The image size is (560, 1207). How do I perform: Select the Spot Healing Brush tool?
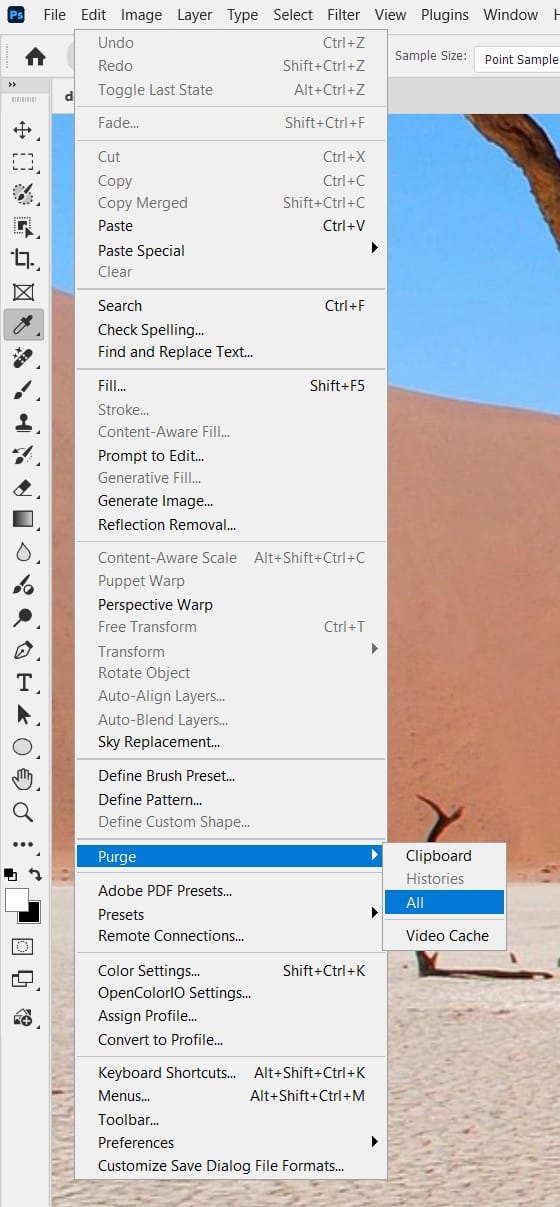click(23, 358)
